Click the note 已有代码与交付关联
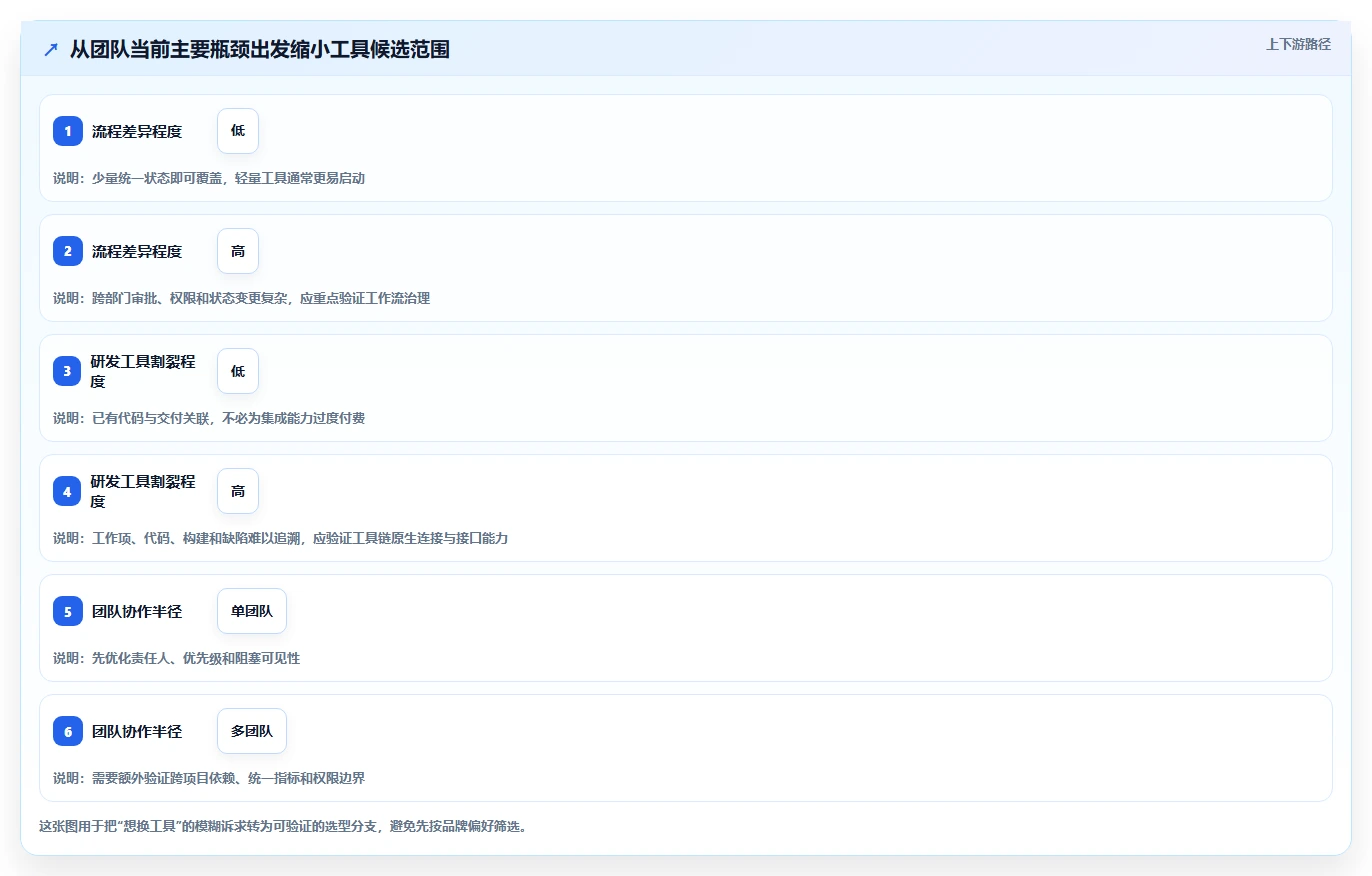 pyautogui.click(x=209, y=418)
